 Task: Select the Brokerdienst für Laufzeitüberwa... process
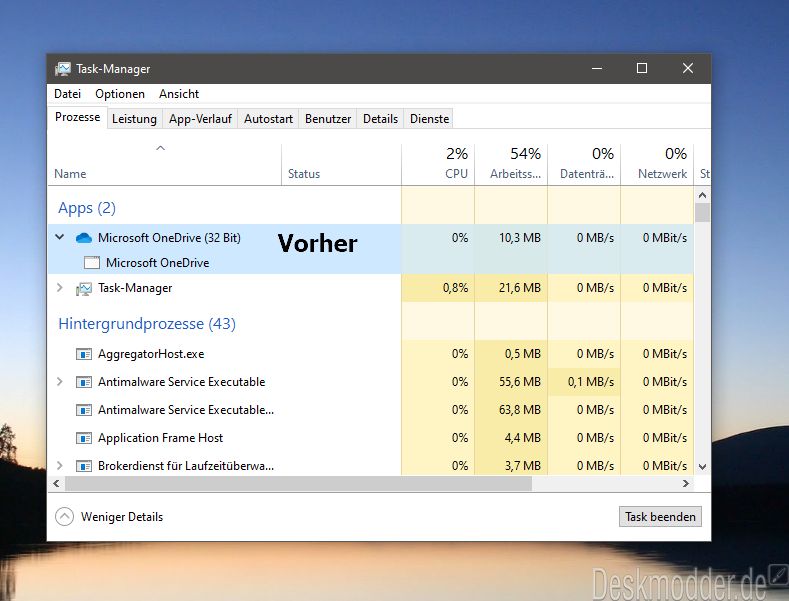(371, 466)
